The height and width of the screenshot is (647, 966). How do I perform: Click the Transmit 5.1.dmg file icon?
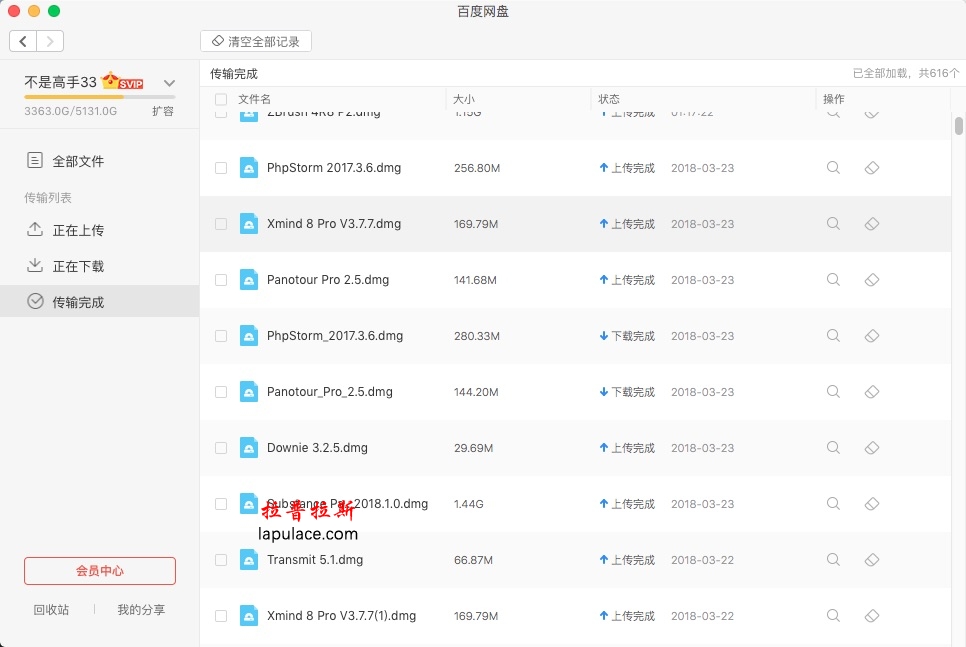(x=249, y=560)
